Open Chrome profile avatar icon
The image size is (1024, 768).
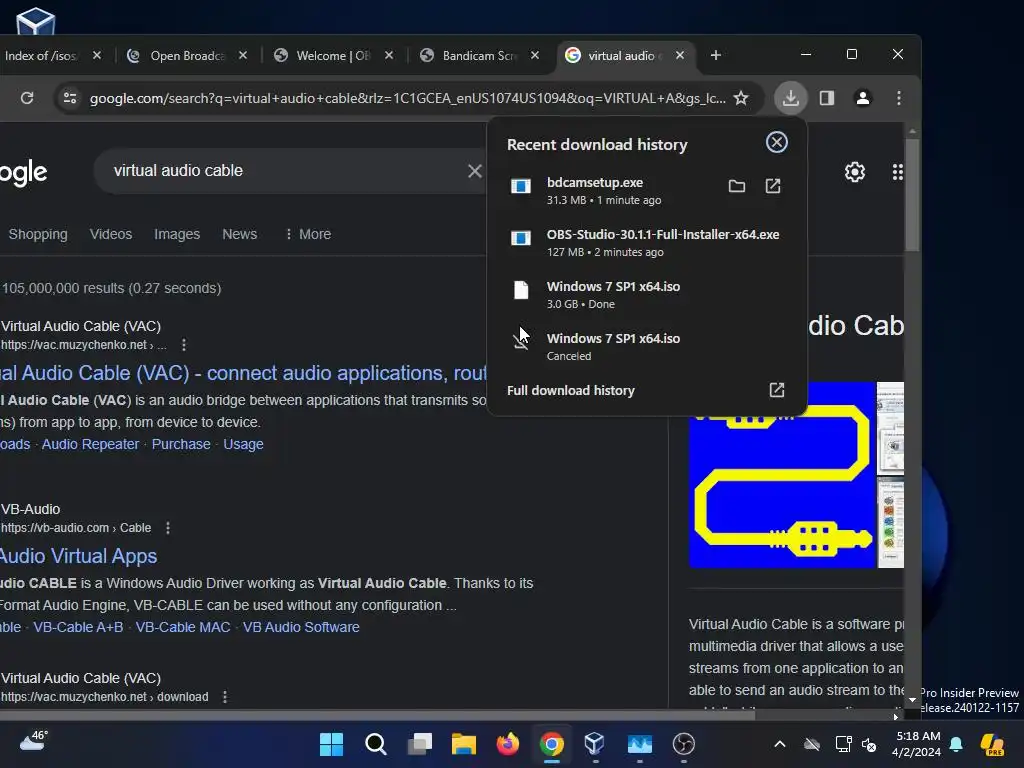pos(863,98)
